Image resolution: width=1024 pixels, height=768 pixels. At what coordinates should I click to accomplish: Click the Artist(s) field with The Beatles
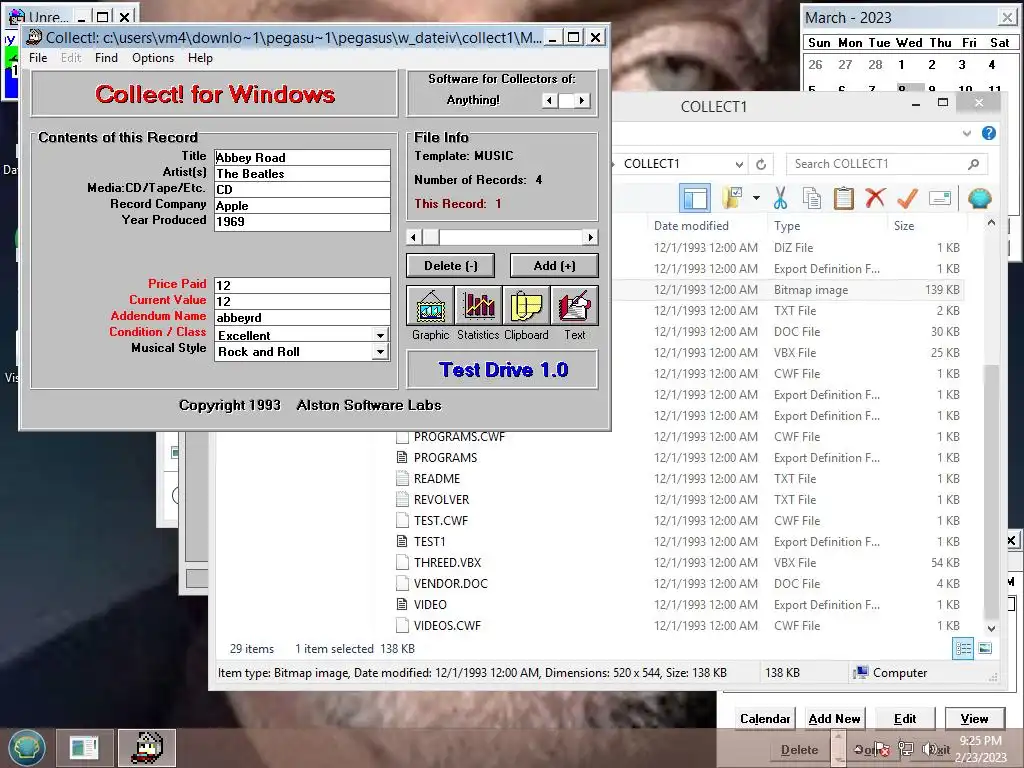pos(302,174)
